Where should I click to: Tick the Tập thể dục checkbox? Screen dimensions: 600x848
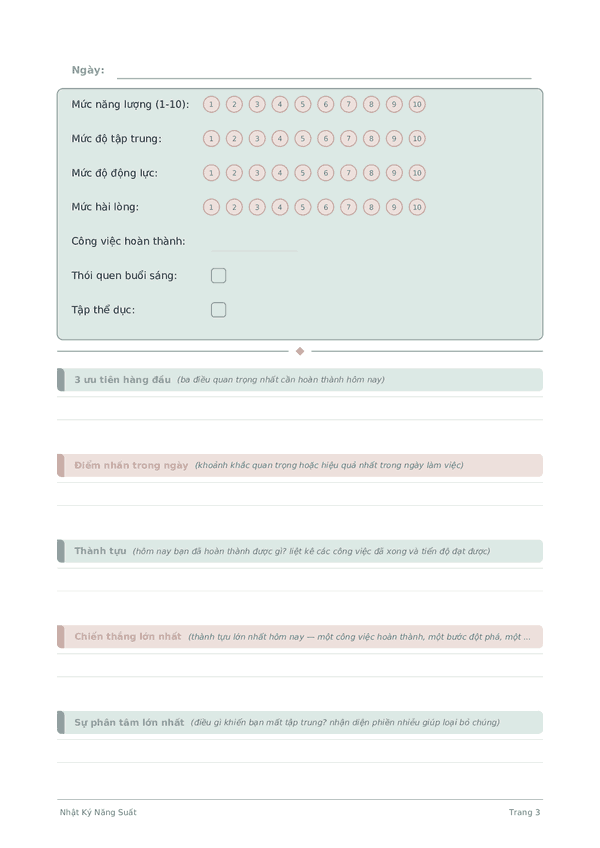219,310
